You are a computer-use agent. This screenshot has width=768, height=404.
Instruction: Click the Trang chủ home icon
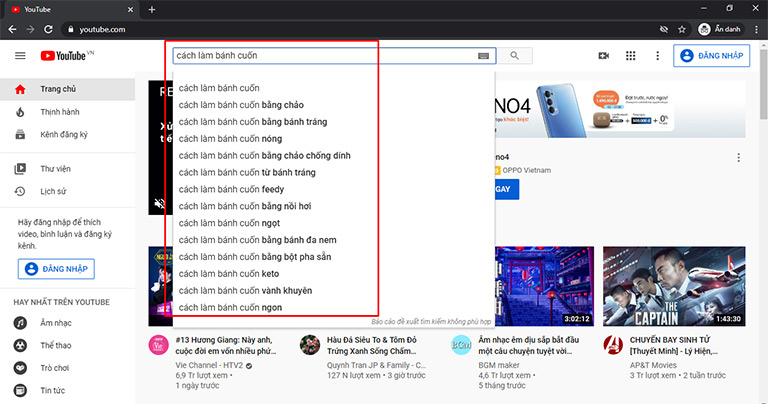point(20,89)
